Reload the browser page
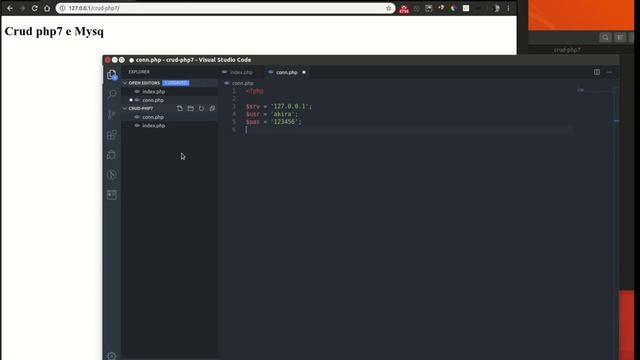 35,8
